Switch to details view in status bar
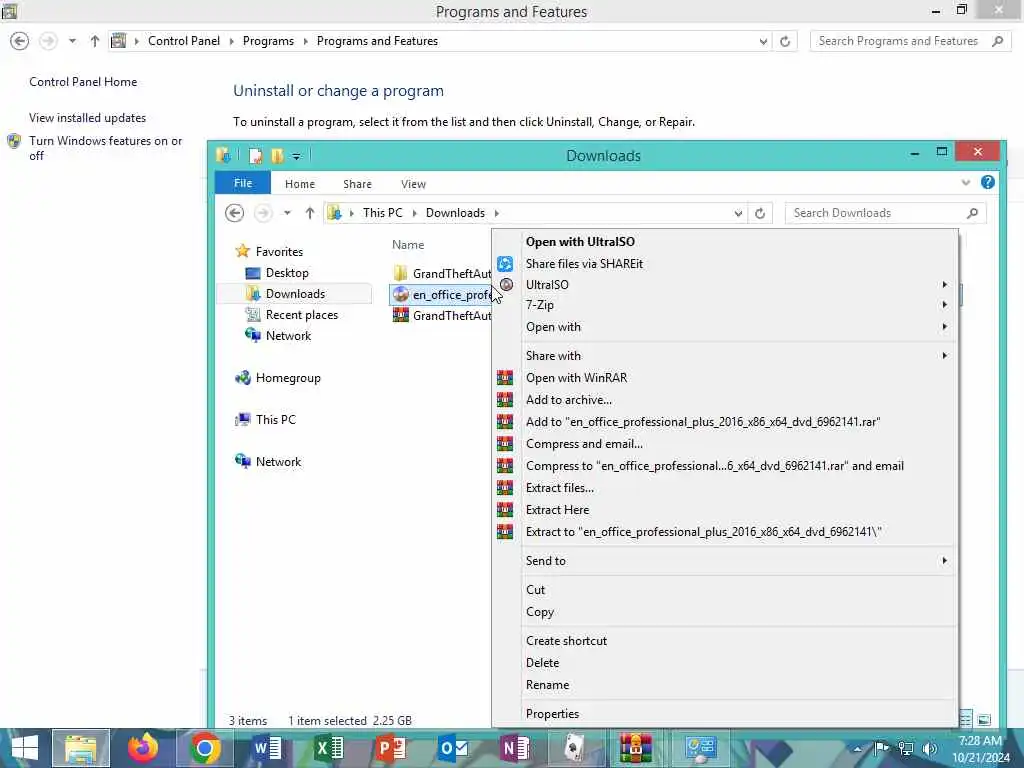The height and width of the screenshot is (768, 1024). coord(965,719)
